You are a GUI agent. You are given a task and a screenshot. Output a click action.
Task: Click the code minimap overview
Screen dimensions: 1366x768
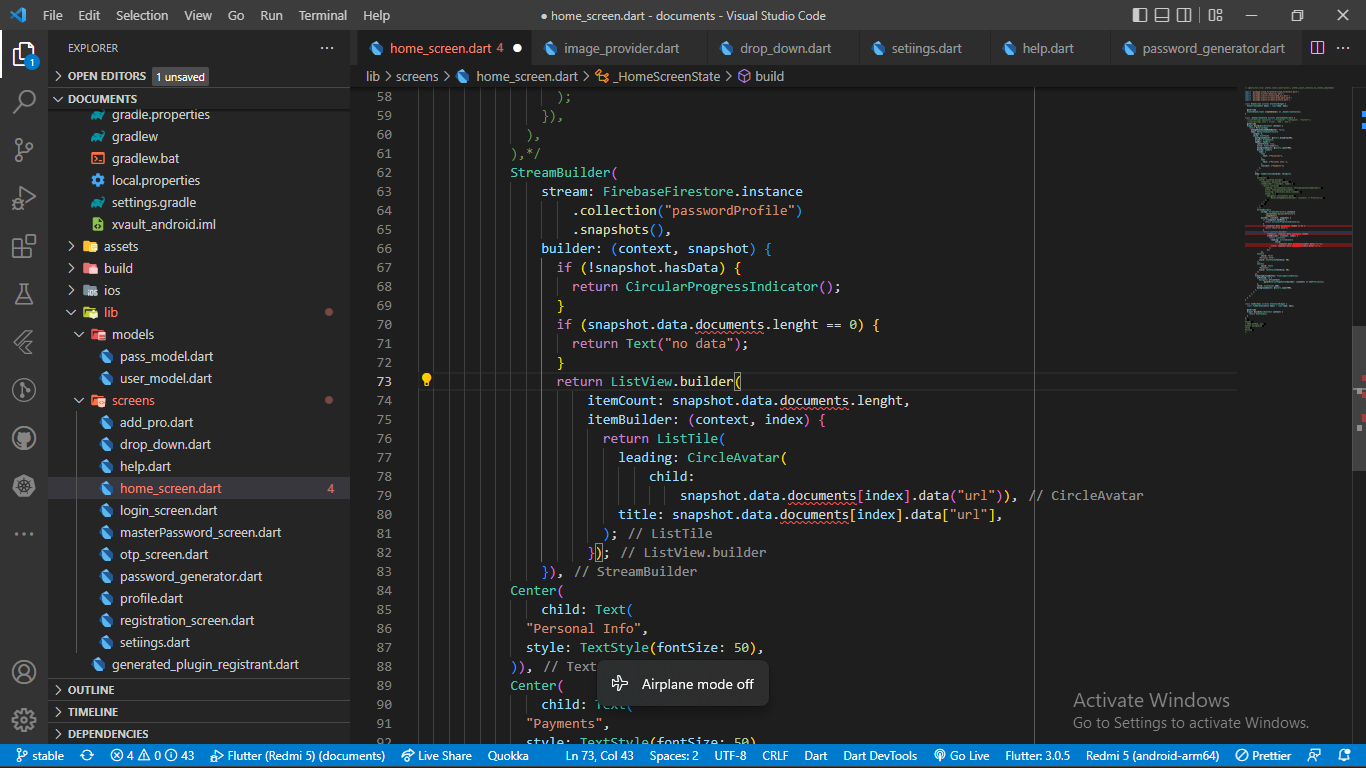point(1296,210)
